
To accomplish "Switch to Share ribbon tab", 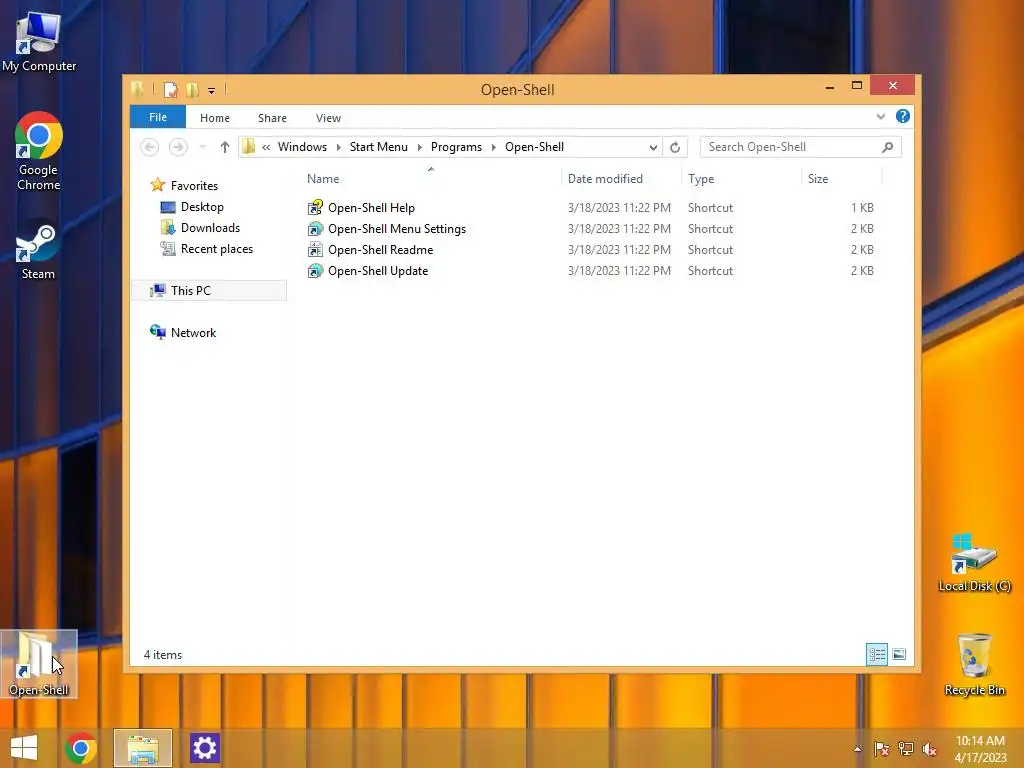I will (272, 118).
